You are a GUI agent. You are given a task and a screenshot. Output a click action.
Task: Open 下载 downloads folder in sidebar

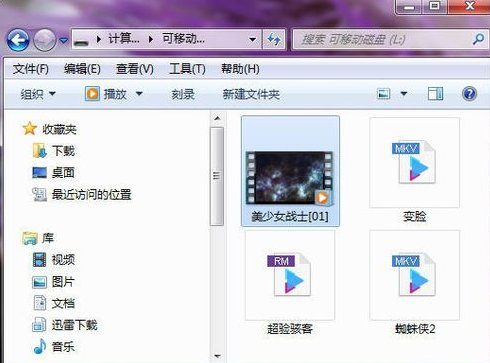53,151
